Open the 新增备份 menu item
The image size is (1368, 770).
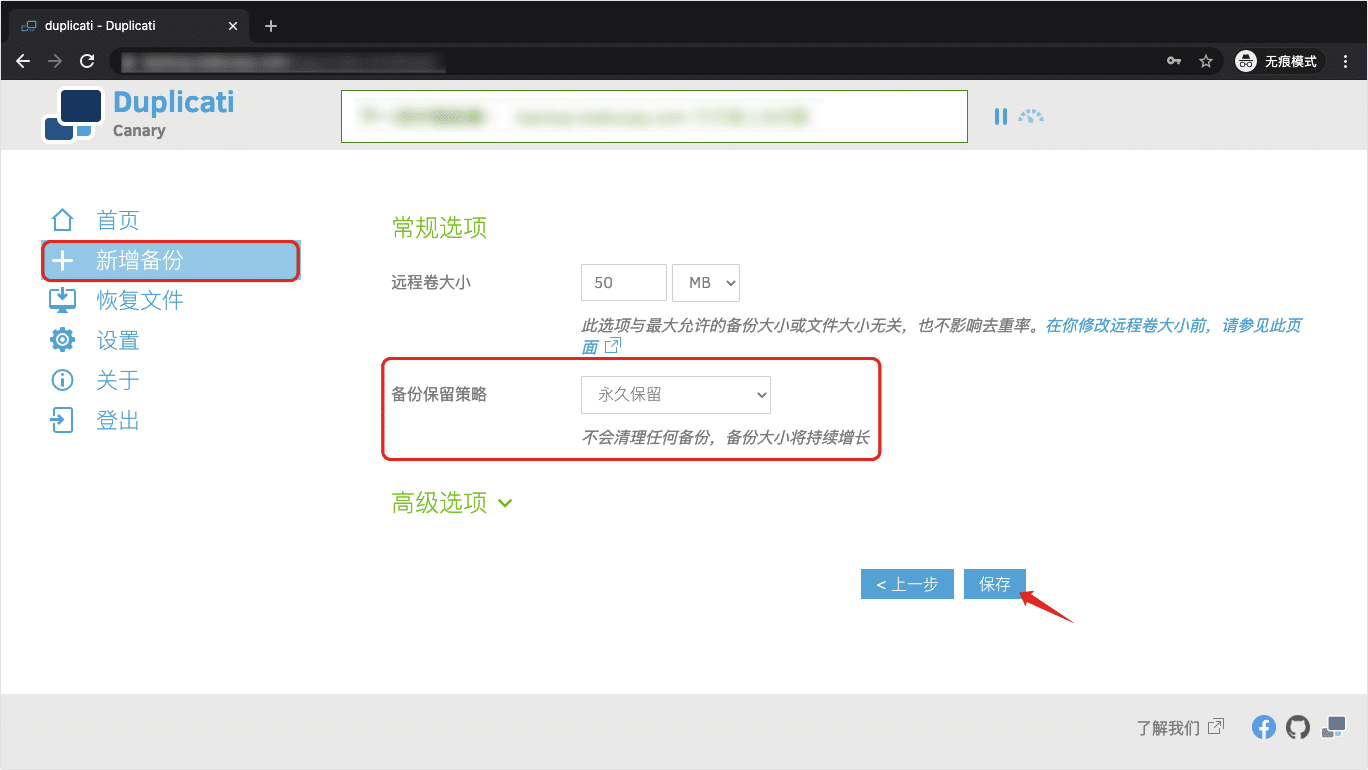coord(170,261)
